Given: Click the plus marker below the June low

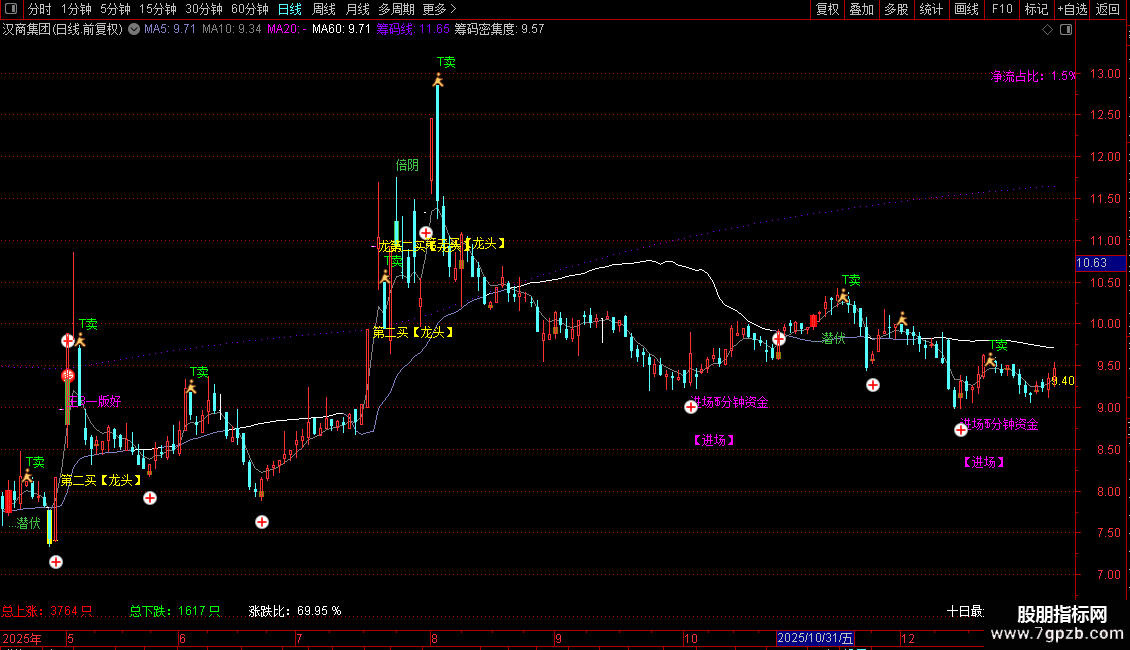Looking at the screenshot, I should pos(262,522).
